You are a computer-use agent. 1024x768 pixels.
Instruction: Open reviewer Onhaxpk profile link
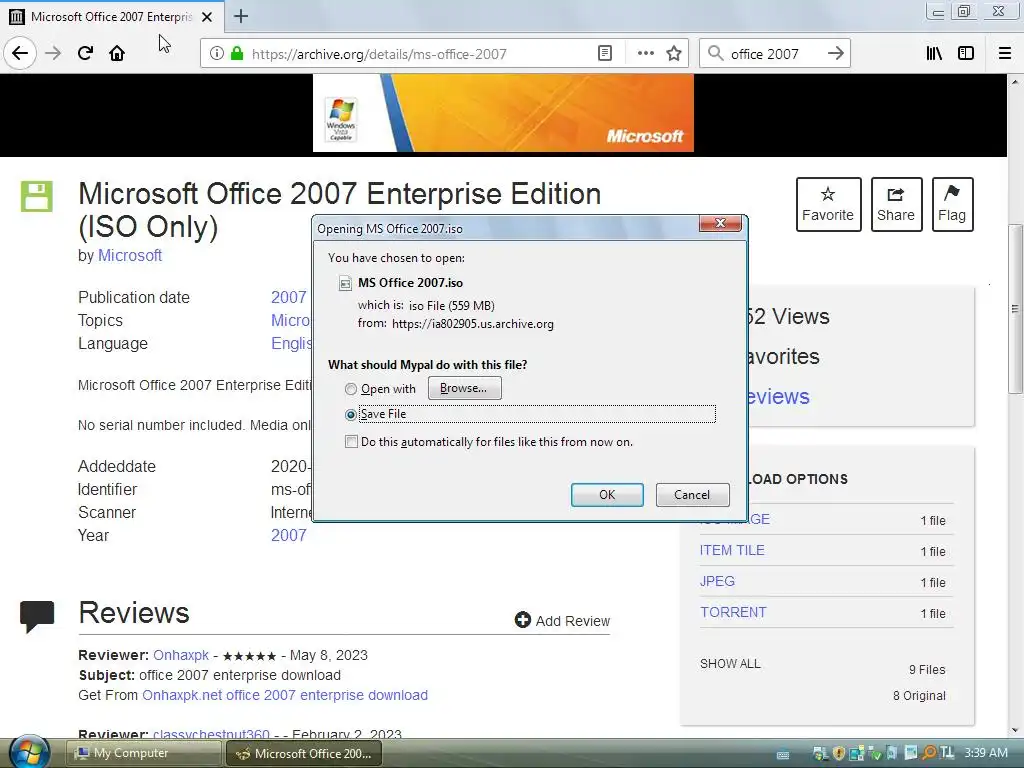click(181, 655)
